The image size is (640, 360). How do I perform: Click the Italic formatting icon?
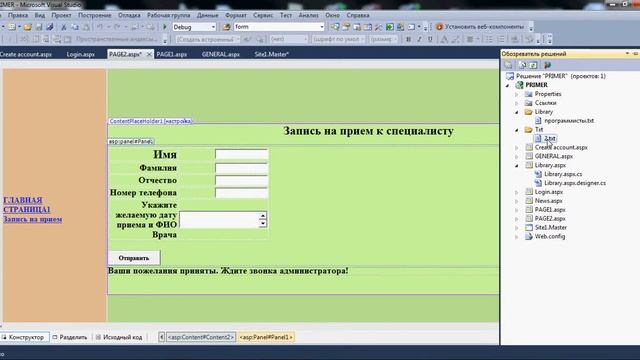pos(419,39)
